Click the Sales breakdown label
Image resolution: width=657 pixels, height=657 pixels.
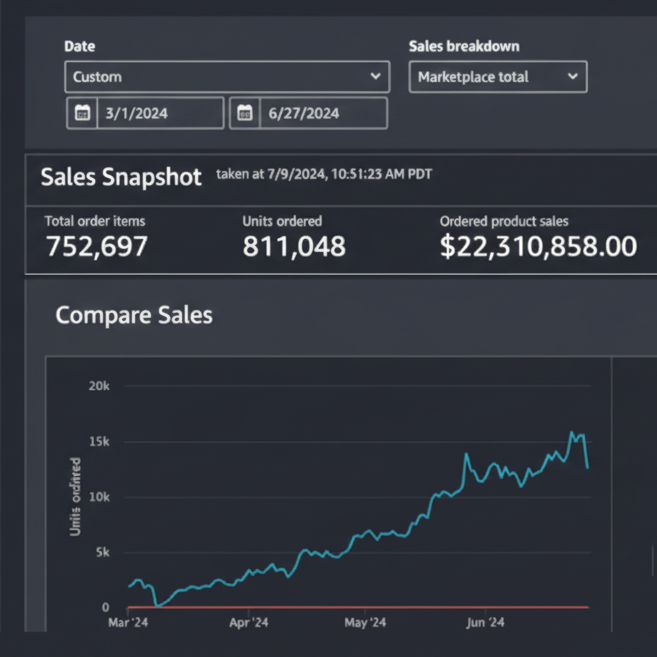coord(464,46)
